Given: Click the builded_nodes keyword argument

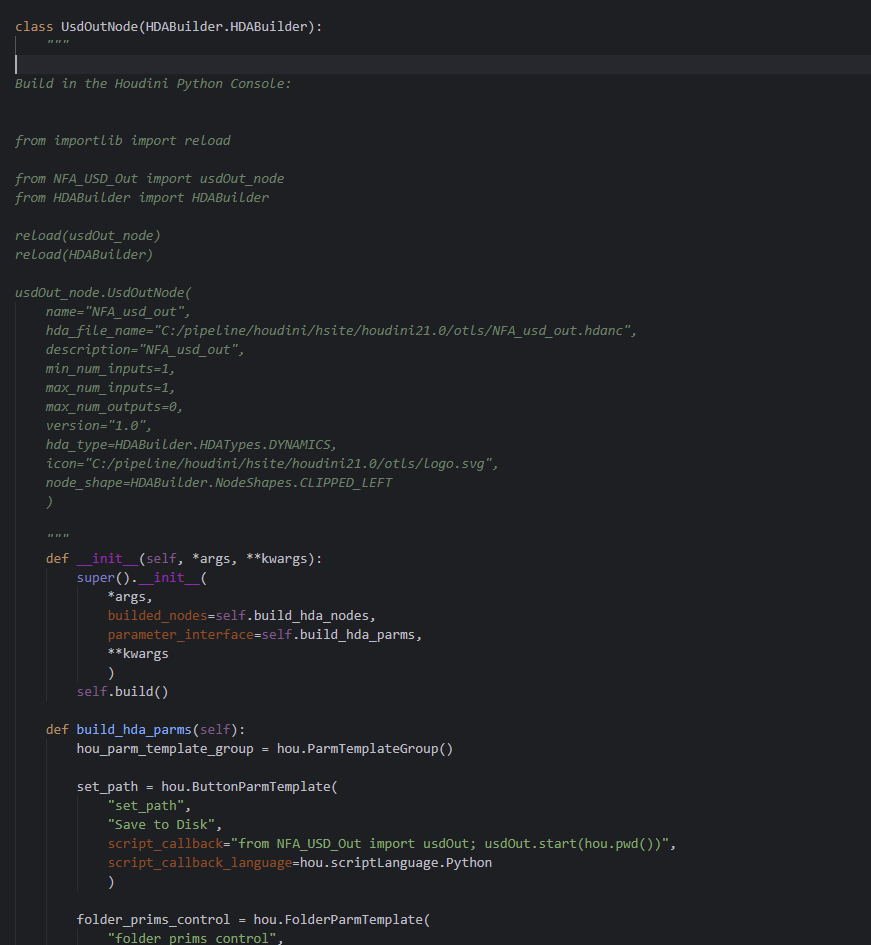Looking at the screenshot, I should click(x=157, y=615).
